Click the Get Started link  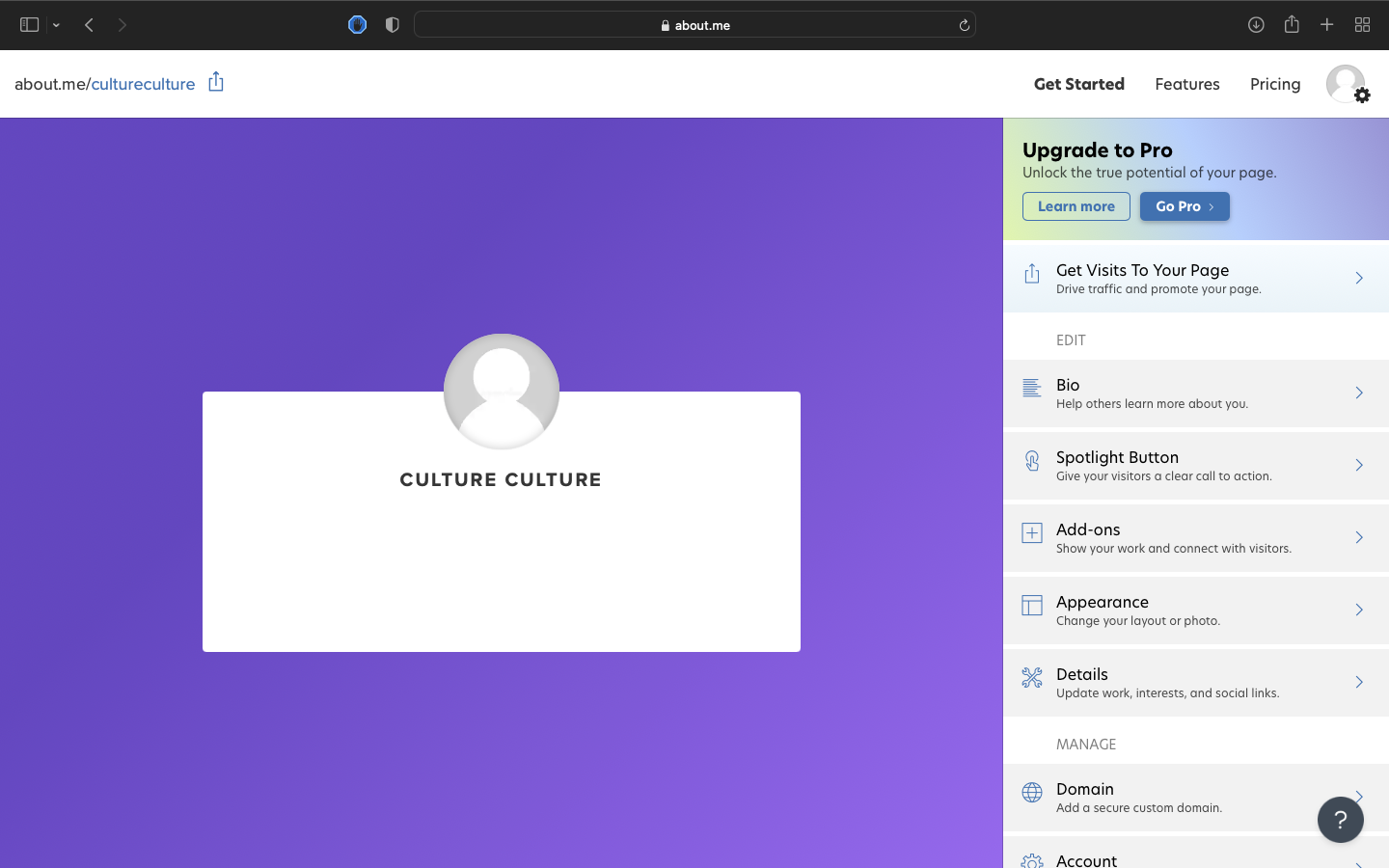click(x=1078, y=84)
